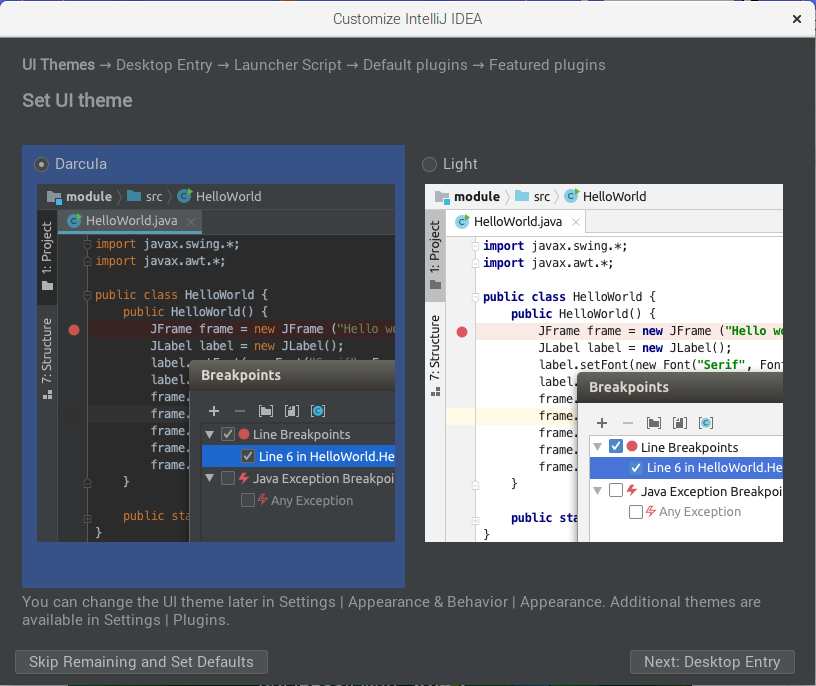Toggle Any Exception checkbox in Darcula preview

pyautogui.click(x=248, y=500)
